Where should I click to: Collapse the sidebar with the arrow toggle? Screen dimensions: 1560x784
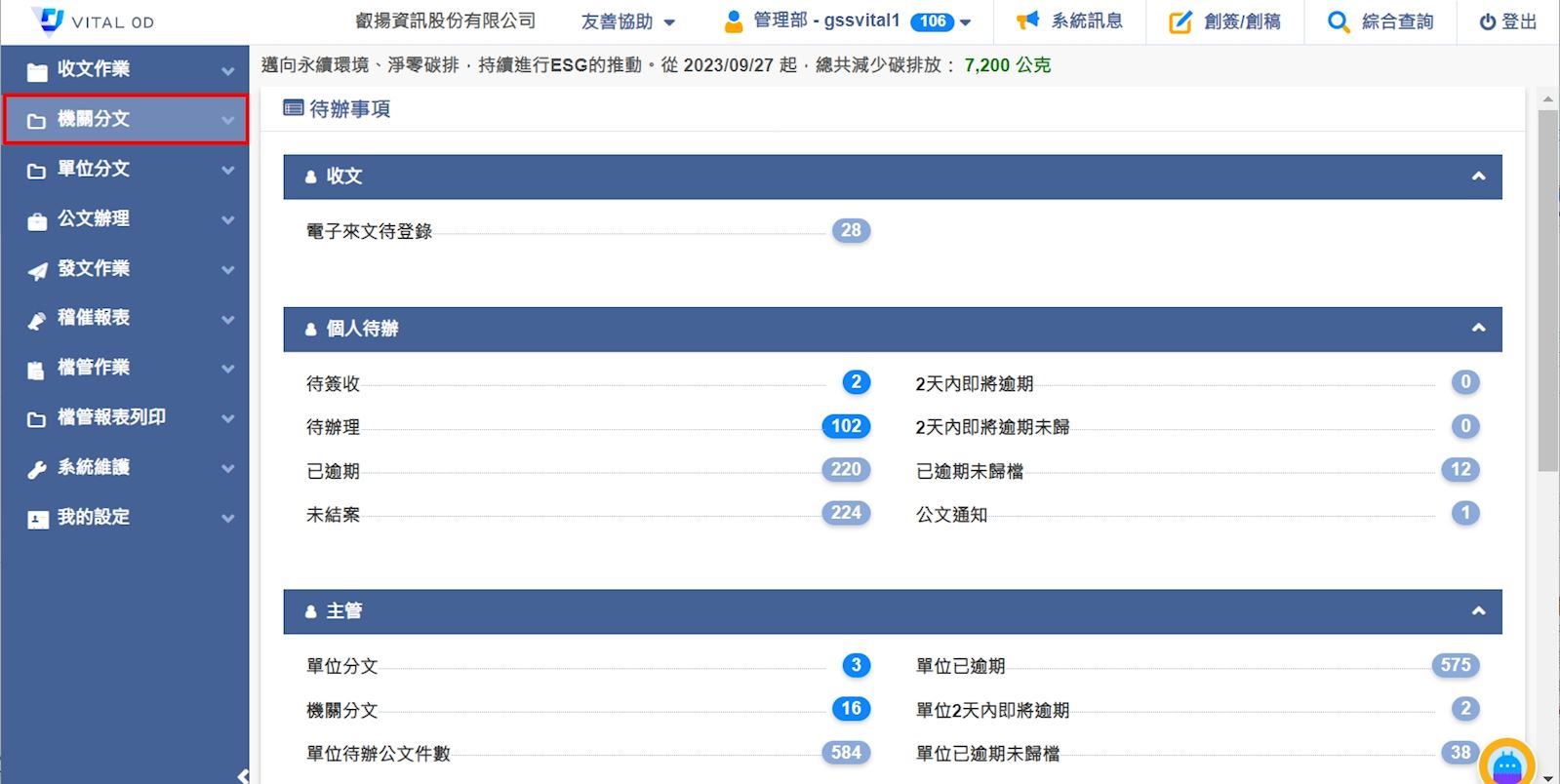point(243,775)
